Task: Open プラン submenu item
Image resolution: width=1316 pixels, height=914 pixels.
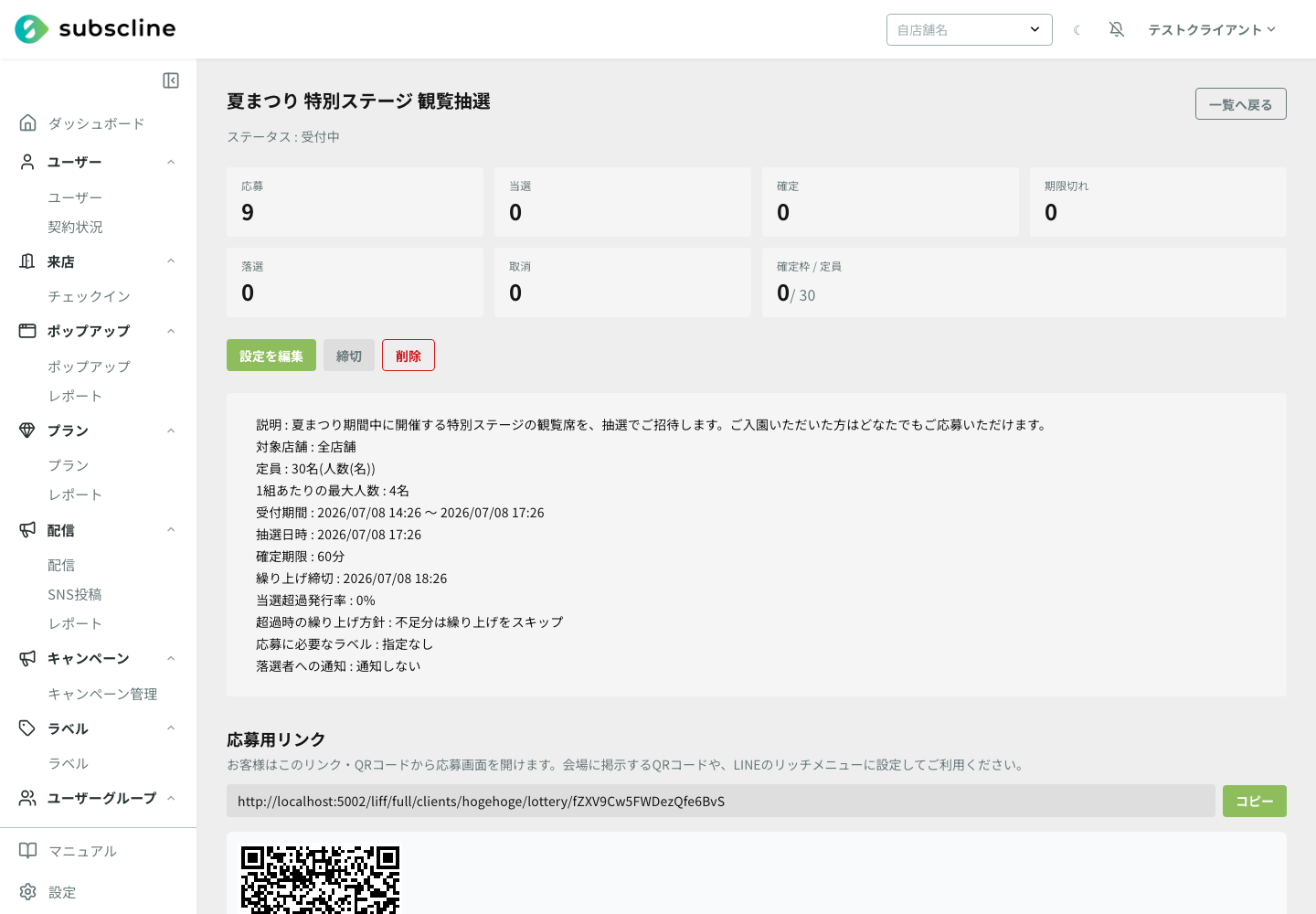Action: coord(69,465)
